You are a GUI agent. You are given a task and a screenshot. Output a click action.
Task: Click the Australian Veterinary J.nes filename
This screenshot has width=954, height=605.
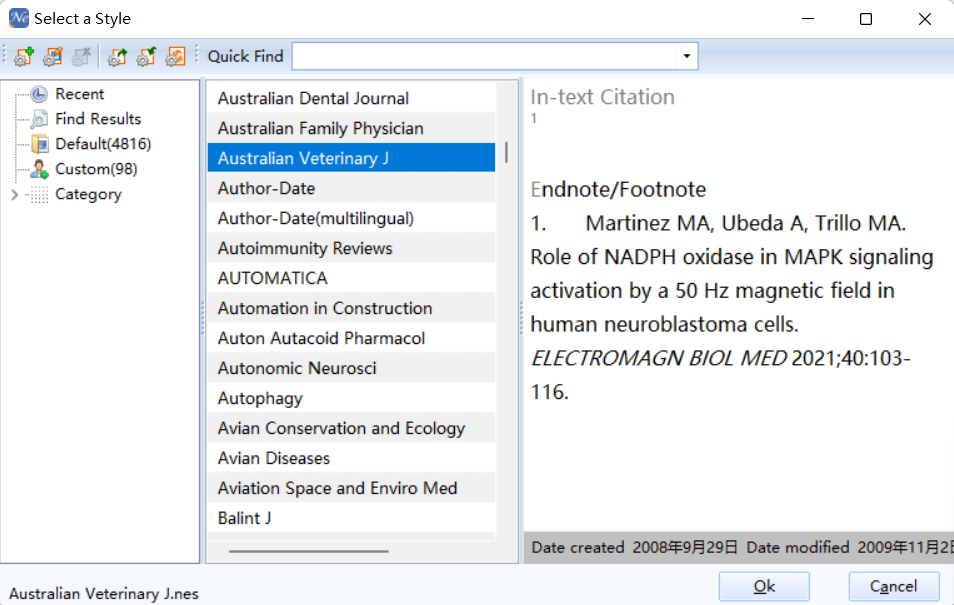(104, 593)
